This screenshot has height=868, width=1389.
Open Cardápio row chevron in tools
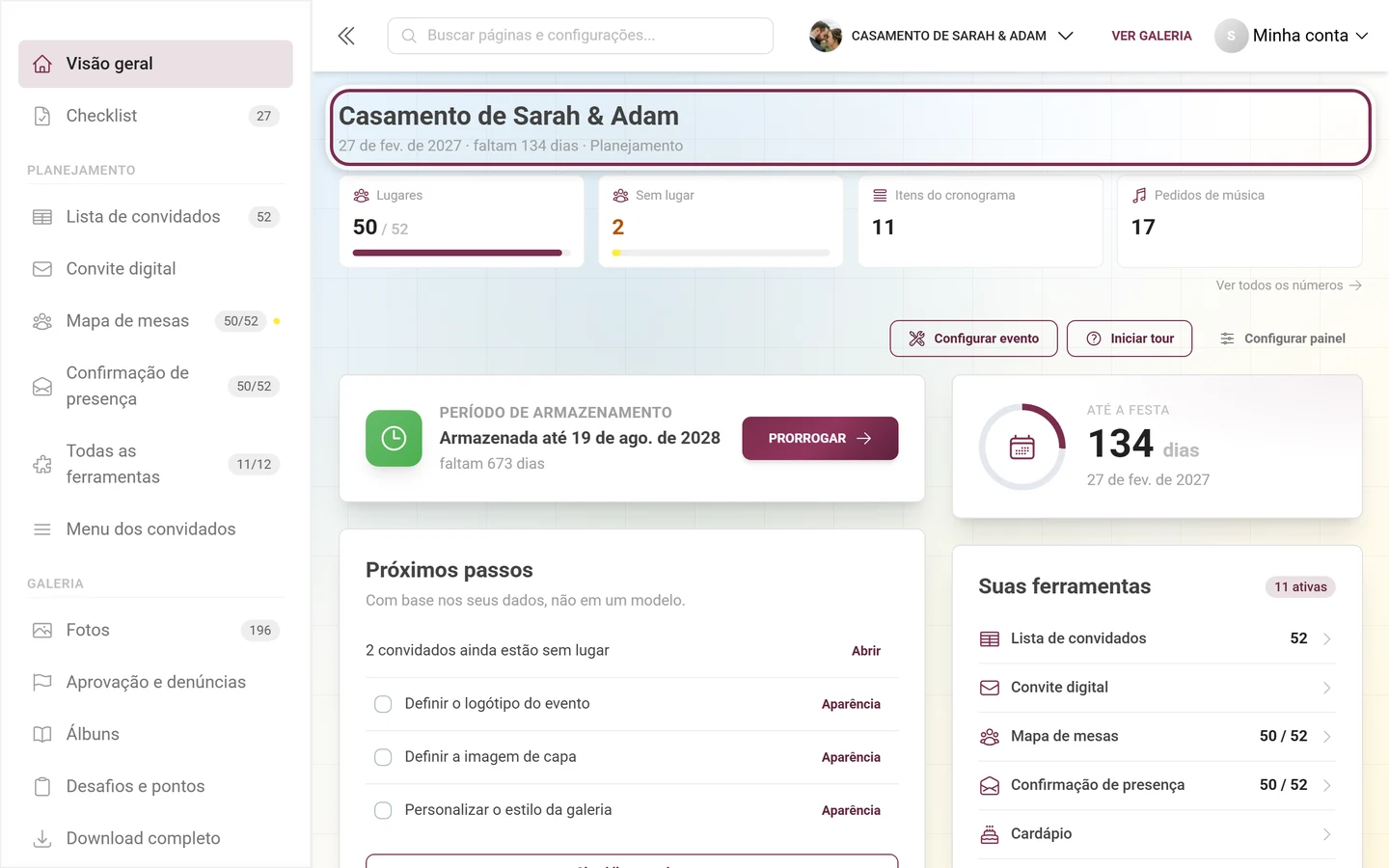(x=1327, y=834)
